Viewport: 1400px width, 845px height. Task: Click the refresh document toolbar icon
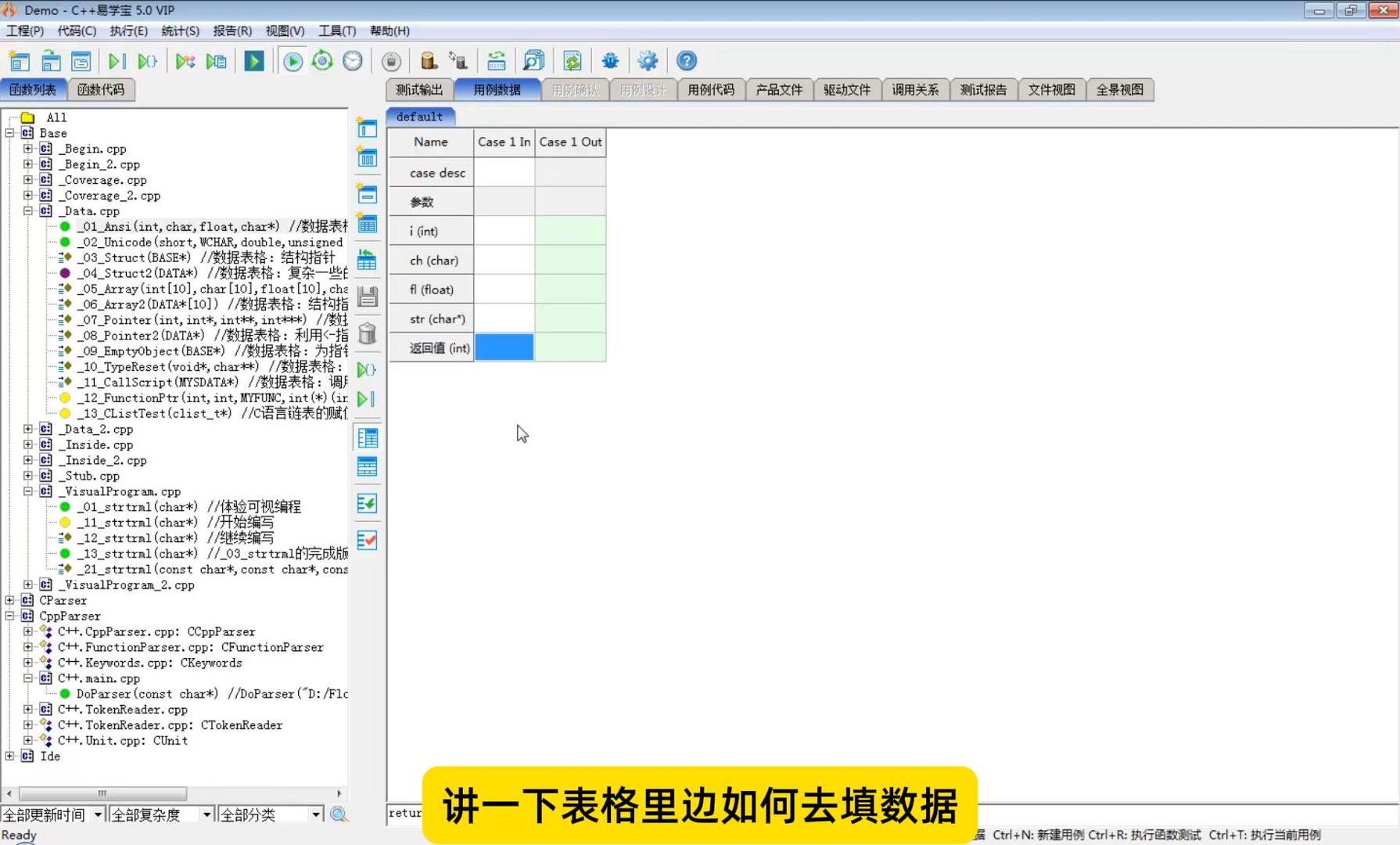point(573,61)
